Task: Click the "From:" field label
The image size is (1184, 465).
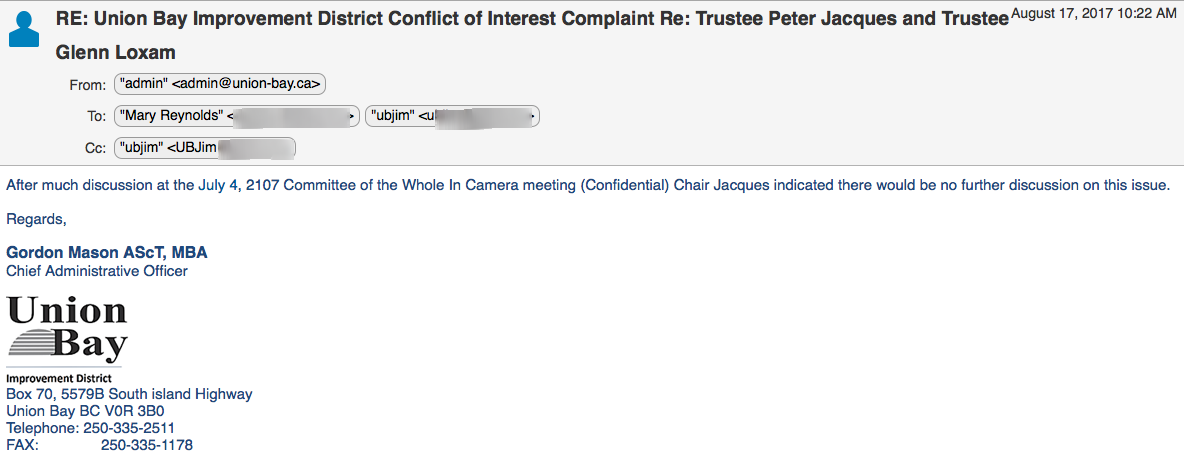Action: tap(87, 86)
